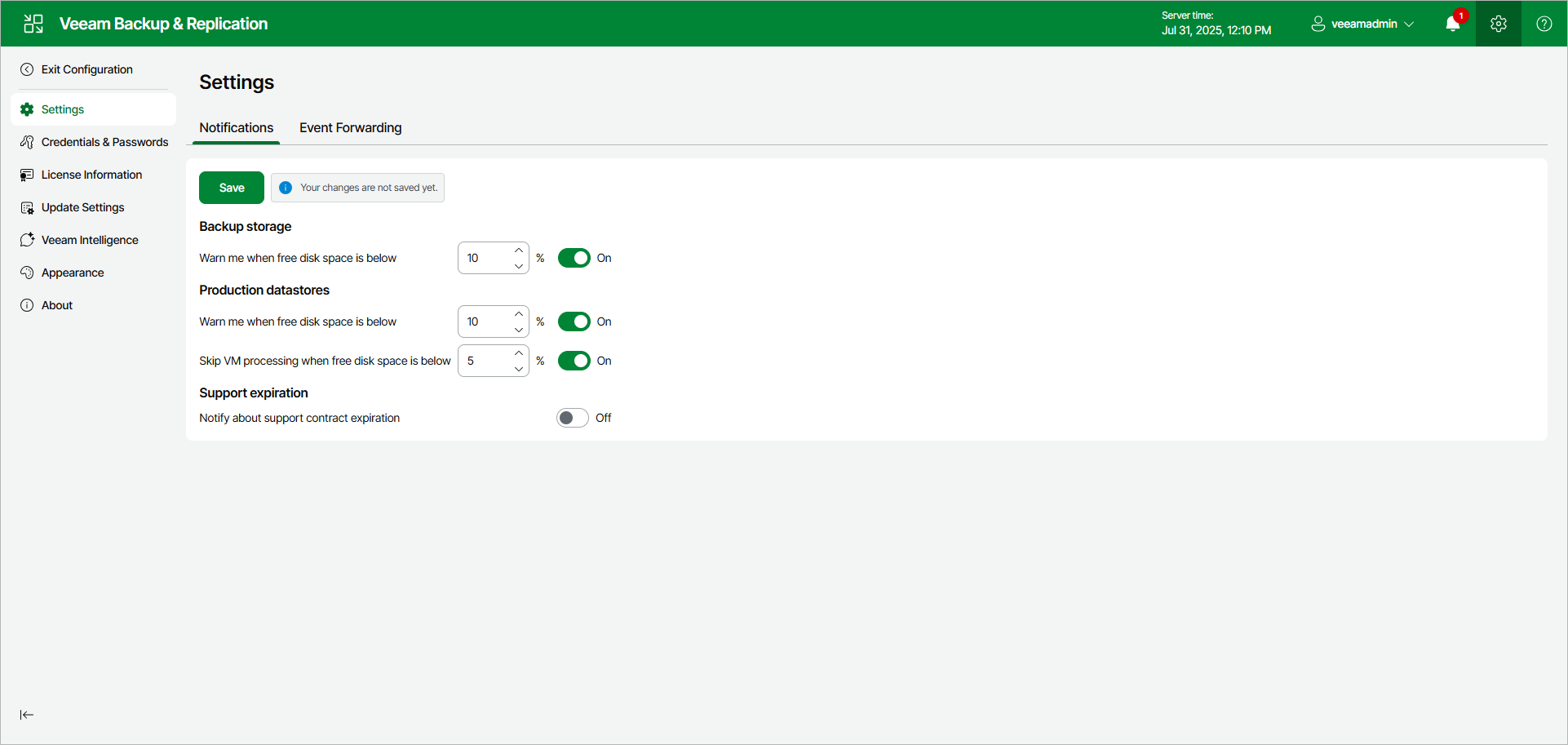The height and width of the screenshot is (745, 1568).
Task: Open the notifications bell icon
Action: click(1453, 24)
